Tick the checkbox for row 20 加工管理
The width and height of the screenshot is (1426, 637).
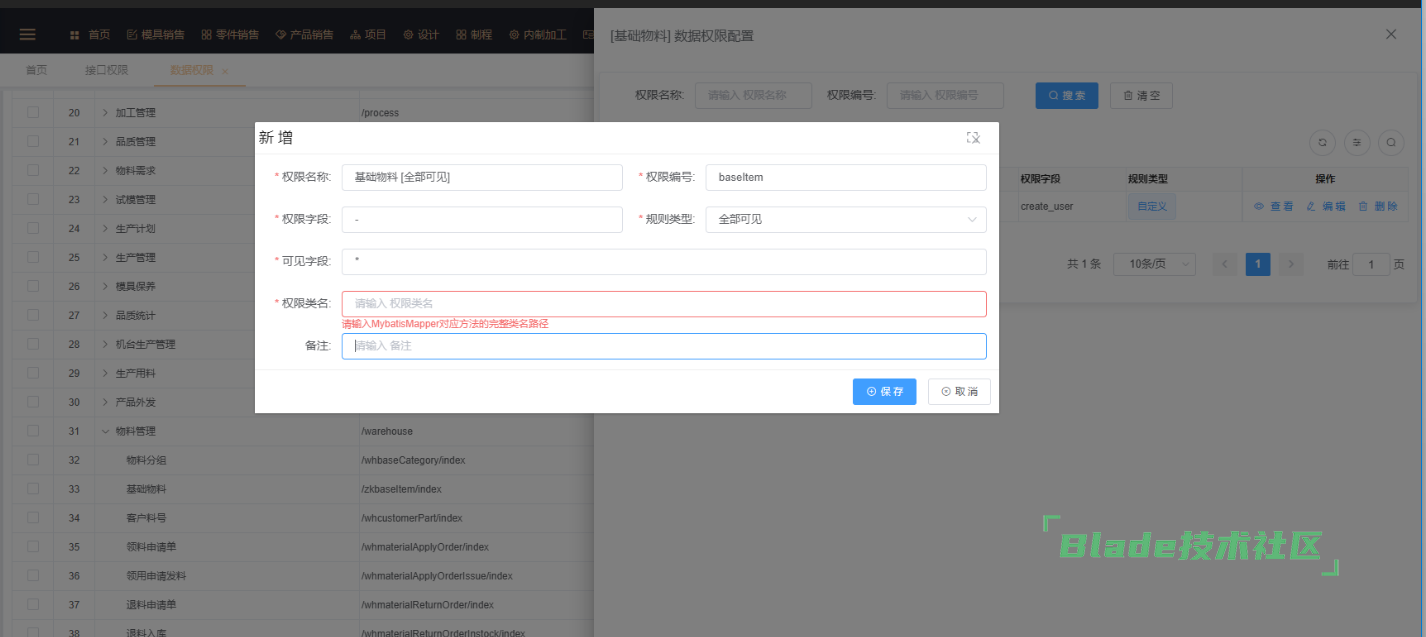click(33, 113)
